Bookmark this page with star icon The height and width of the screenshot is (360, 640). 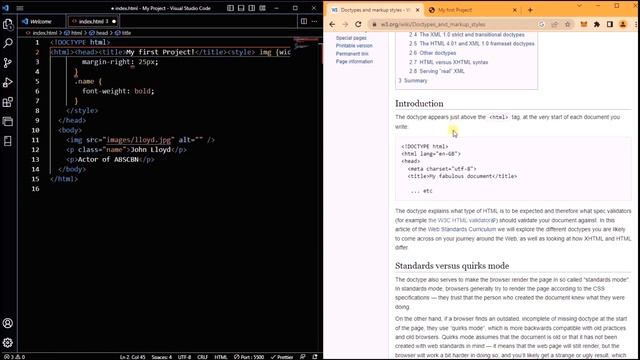pos(567,24)
